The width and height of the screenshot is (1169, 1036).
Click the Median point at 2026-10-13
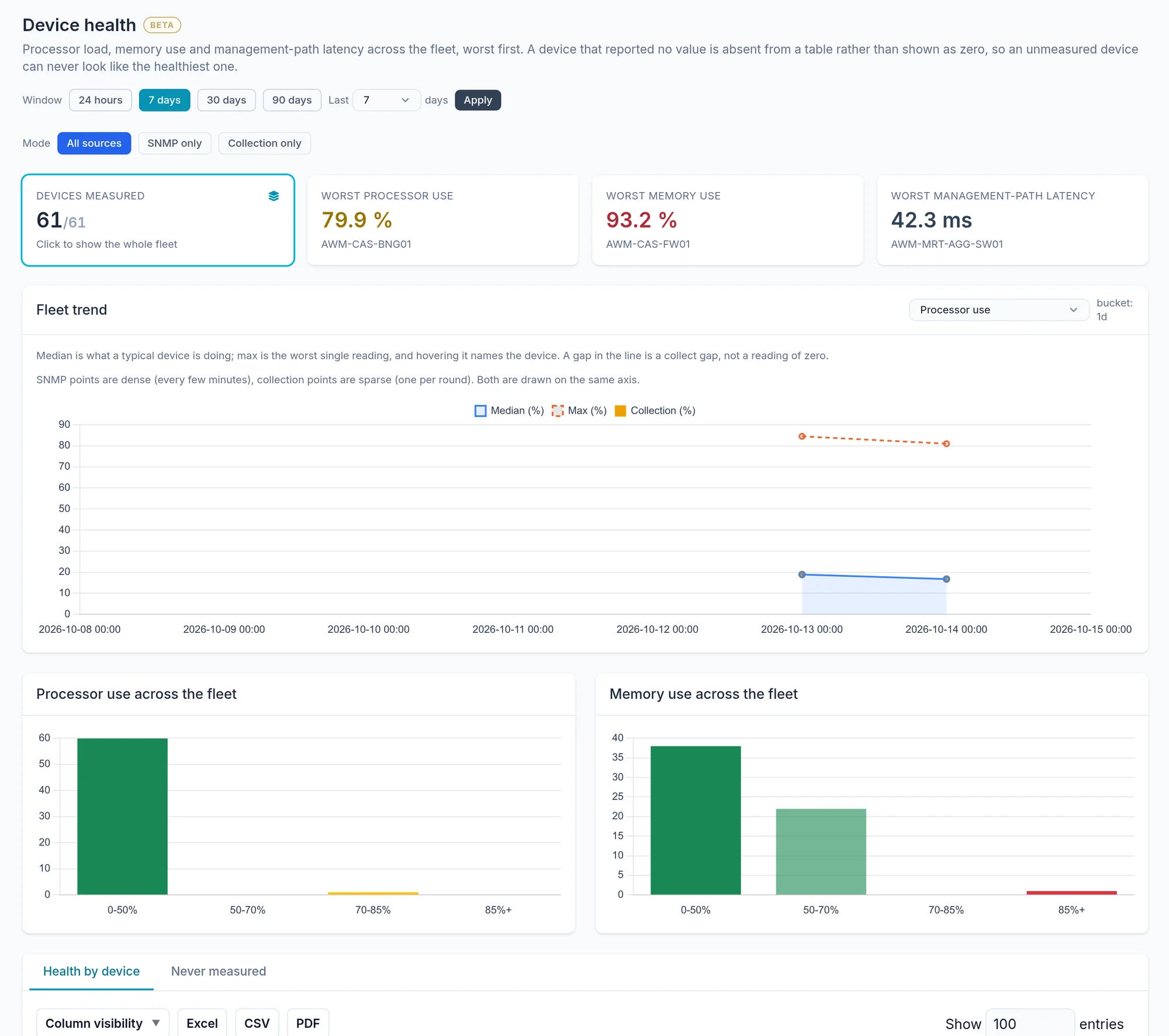click(802, 574)
